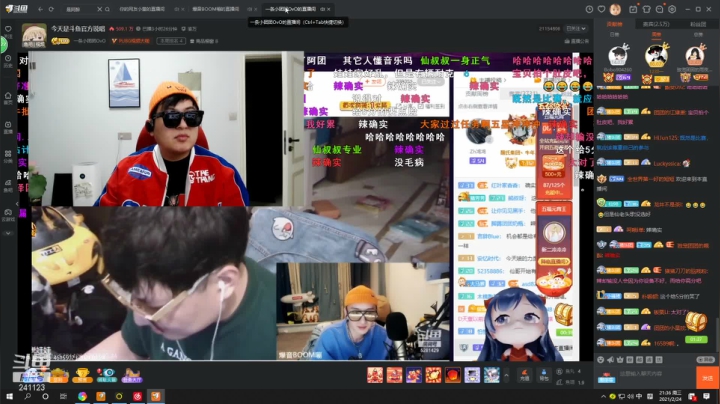Click the megaphone horn icon in chat toolbar
The height and width of the screenshot is (404, 720).
(610, 359)
